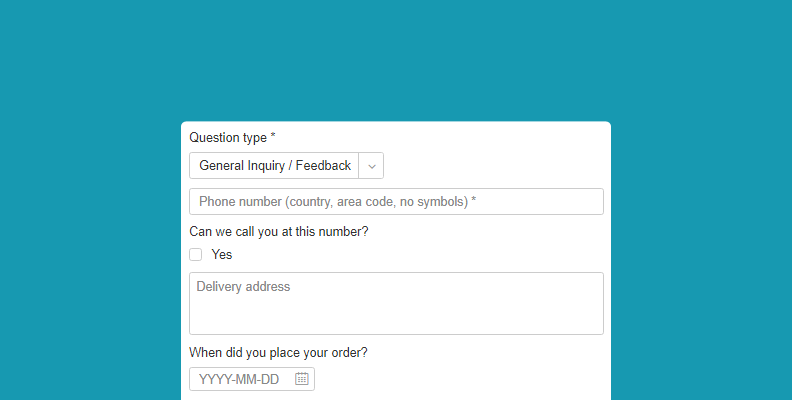Viewport: 792px width, 400px height.
Task: Click the word Feedback in the selected option
Action: (323, 166)
